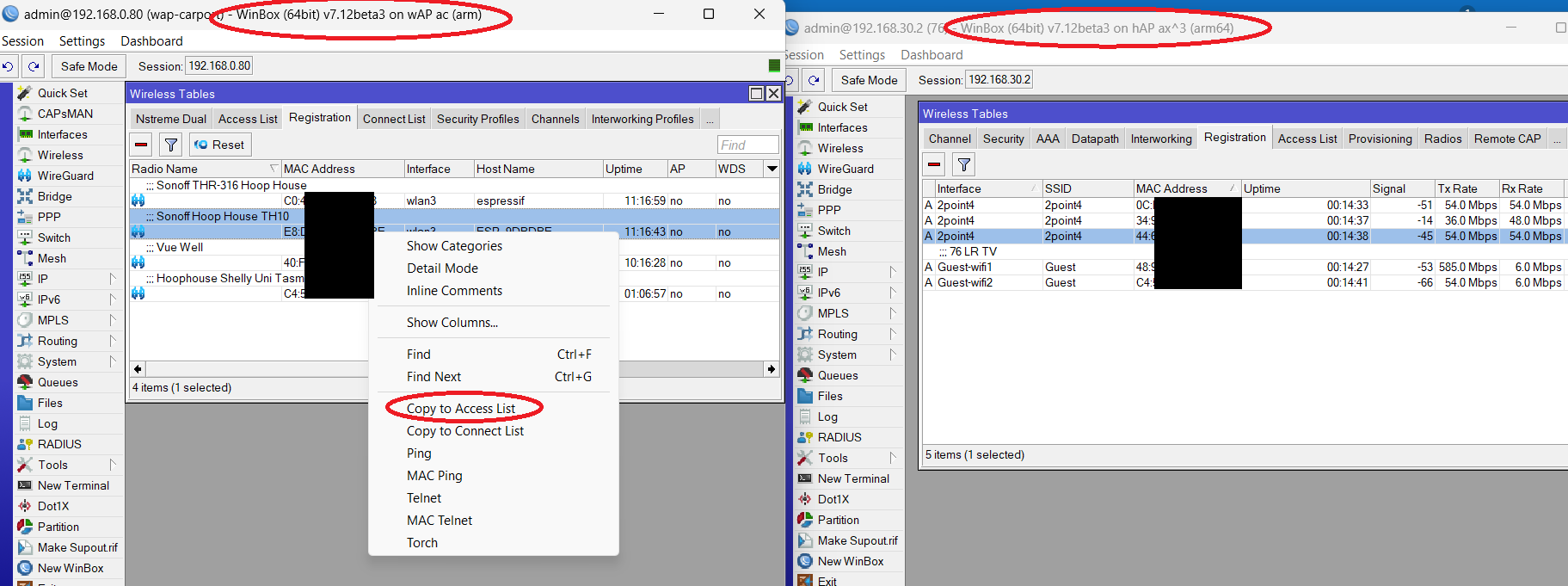1568x586 pixels.
Task: Click the red remove button in left Wireless Tables
Action: [x=141, y=145]
